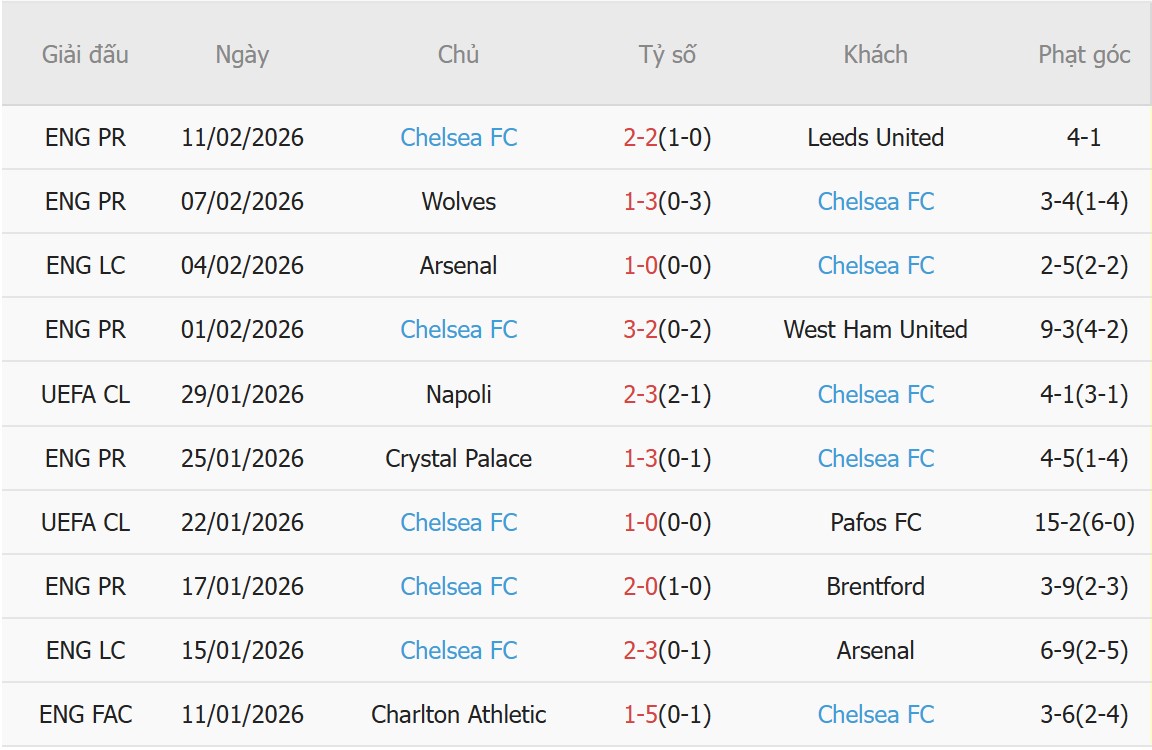Select the Napoli home team name
1152x750 pixels.
(x=459, y=395)
